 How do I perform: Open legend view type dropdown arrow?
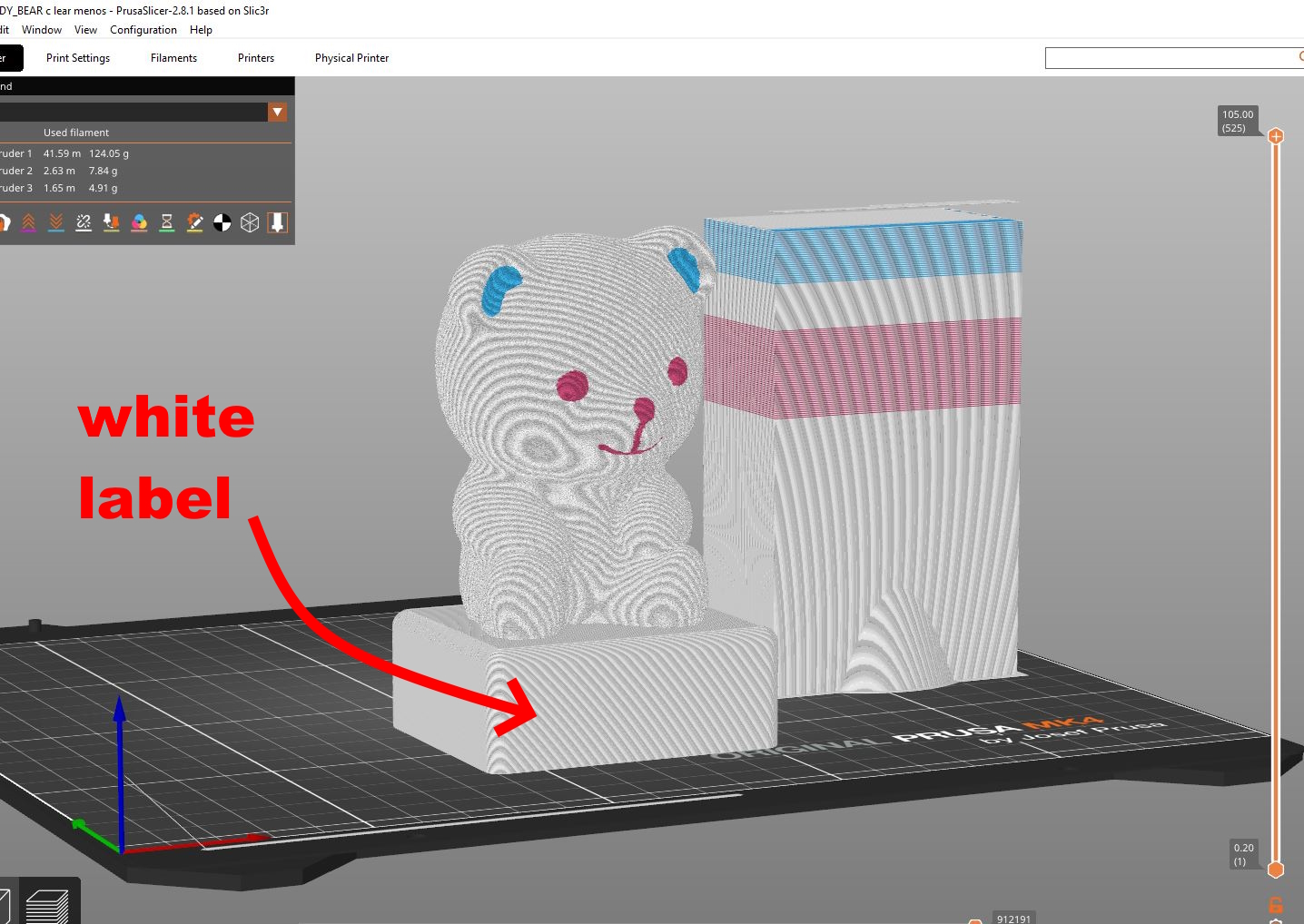click(x=278, y=113)
